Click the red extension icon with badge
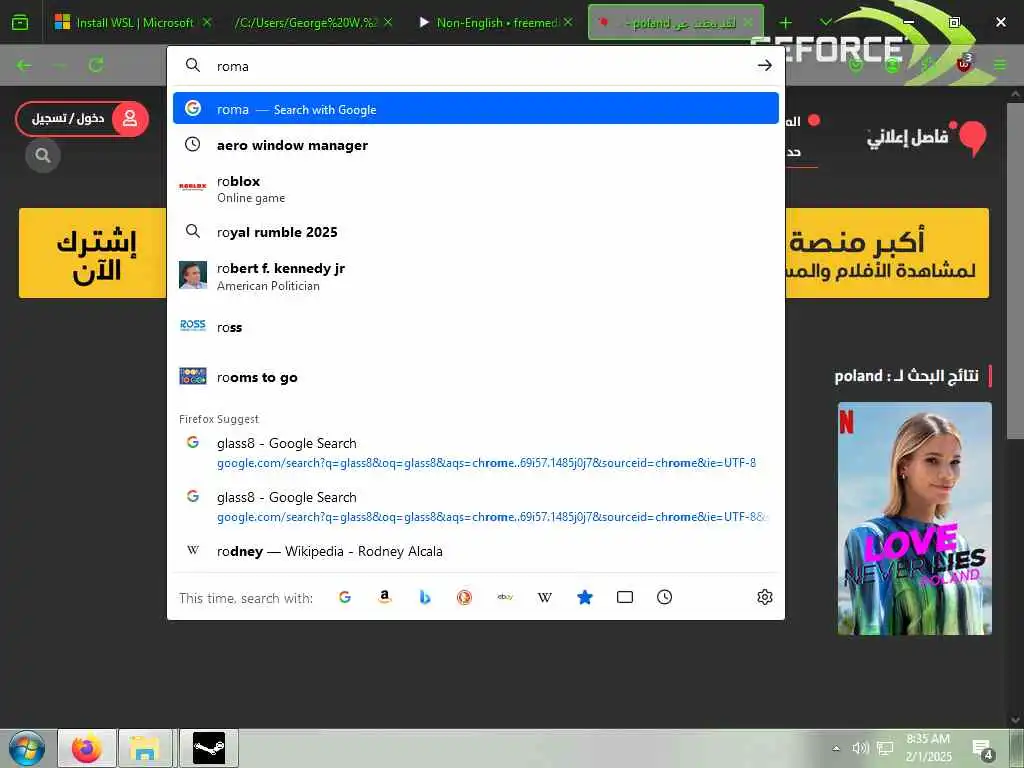The height and width of the screenshot is (768, 1024). [x=964, y=63]
